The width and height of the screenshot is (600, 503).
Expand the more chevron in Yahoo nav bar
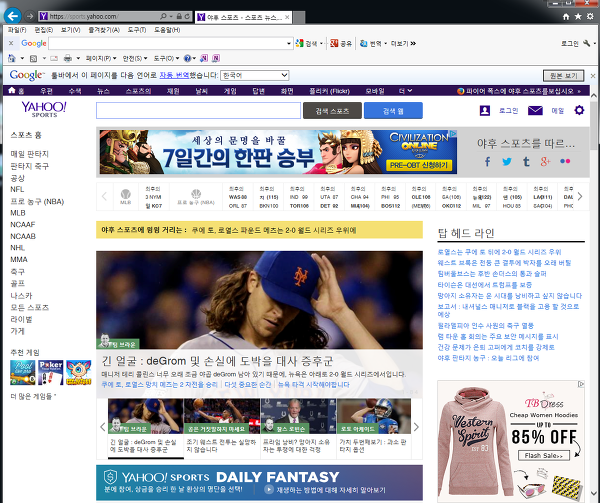410,91
